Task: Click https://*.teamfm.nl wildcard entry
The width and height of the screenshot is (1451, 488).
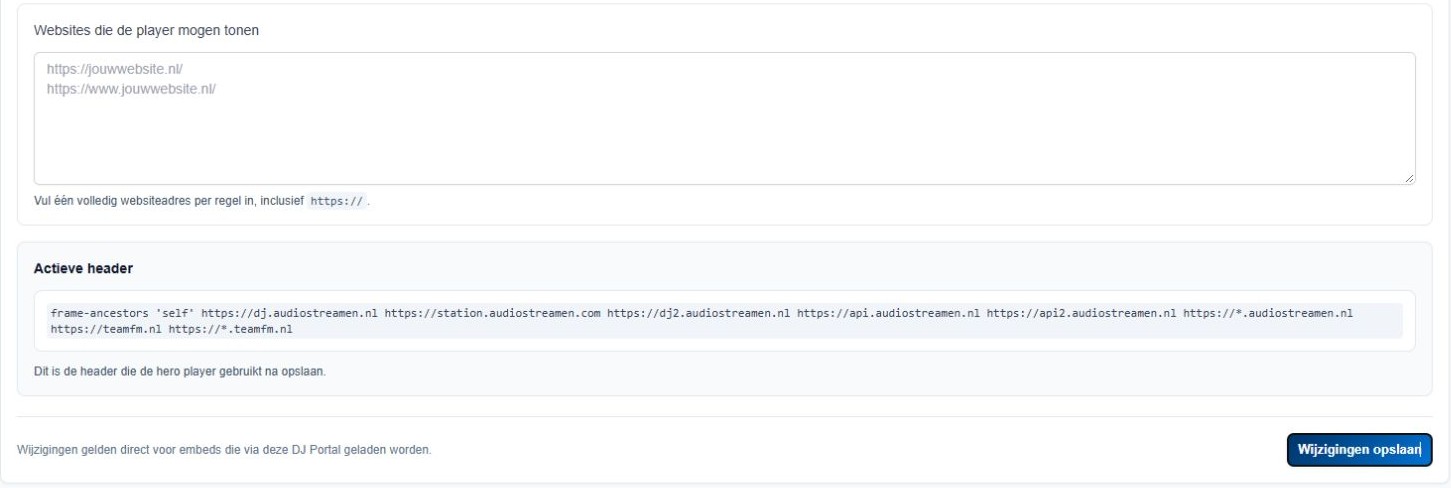Action: point(230,328)
